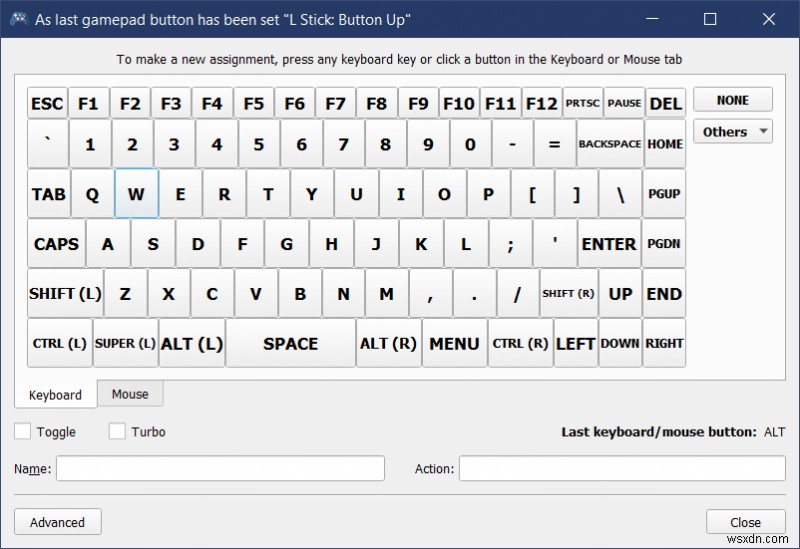Screen dimensions: 800x549
Task: Assign the END key
Action: click(x=664, y=293)
